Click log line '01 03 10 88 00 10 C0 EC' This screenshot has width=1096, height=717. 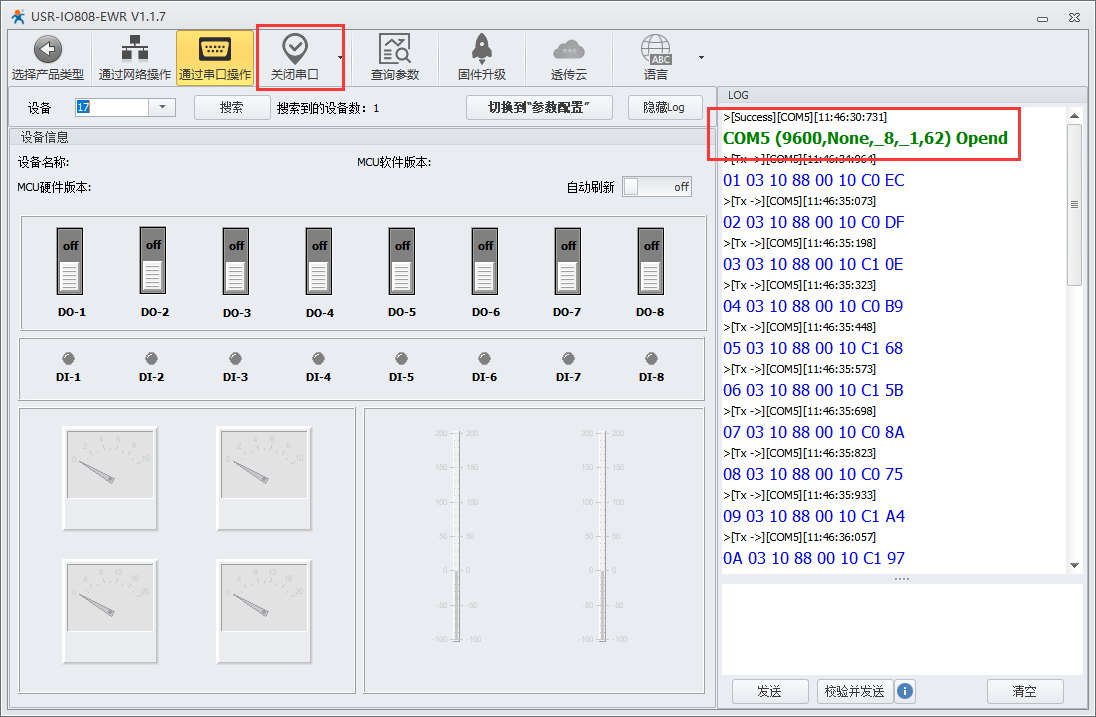(814, 180)
